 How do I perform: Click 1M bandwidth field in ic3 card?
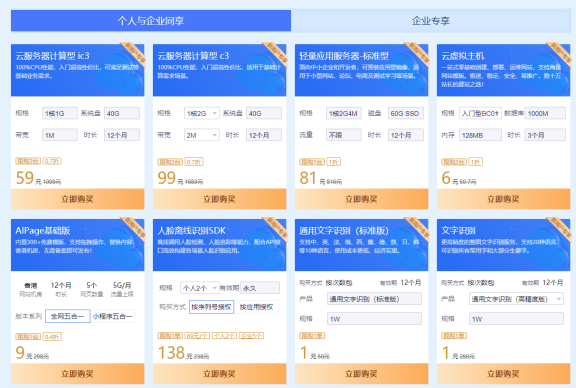[60, 135]
